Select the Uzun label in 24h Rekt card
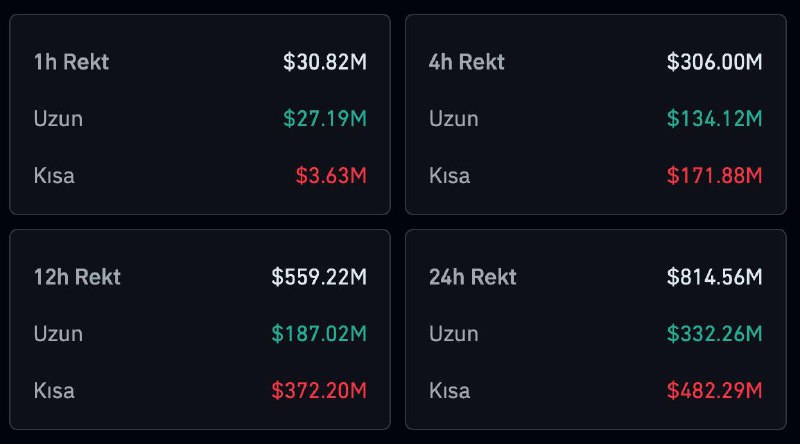 454,333
